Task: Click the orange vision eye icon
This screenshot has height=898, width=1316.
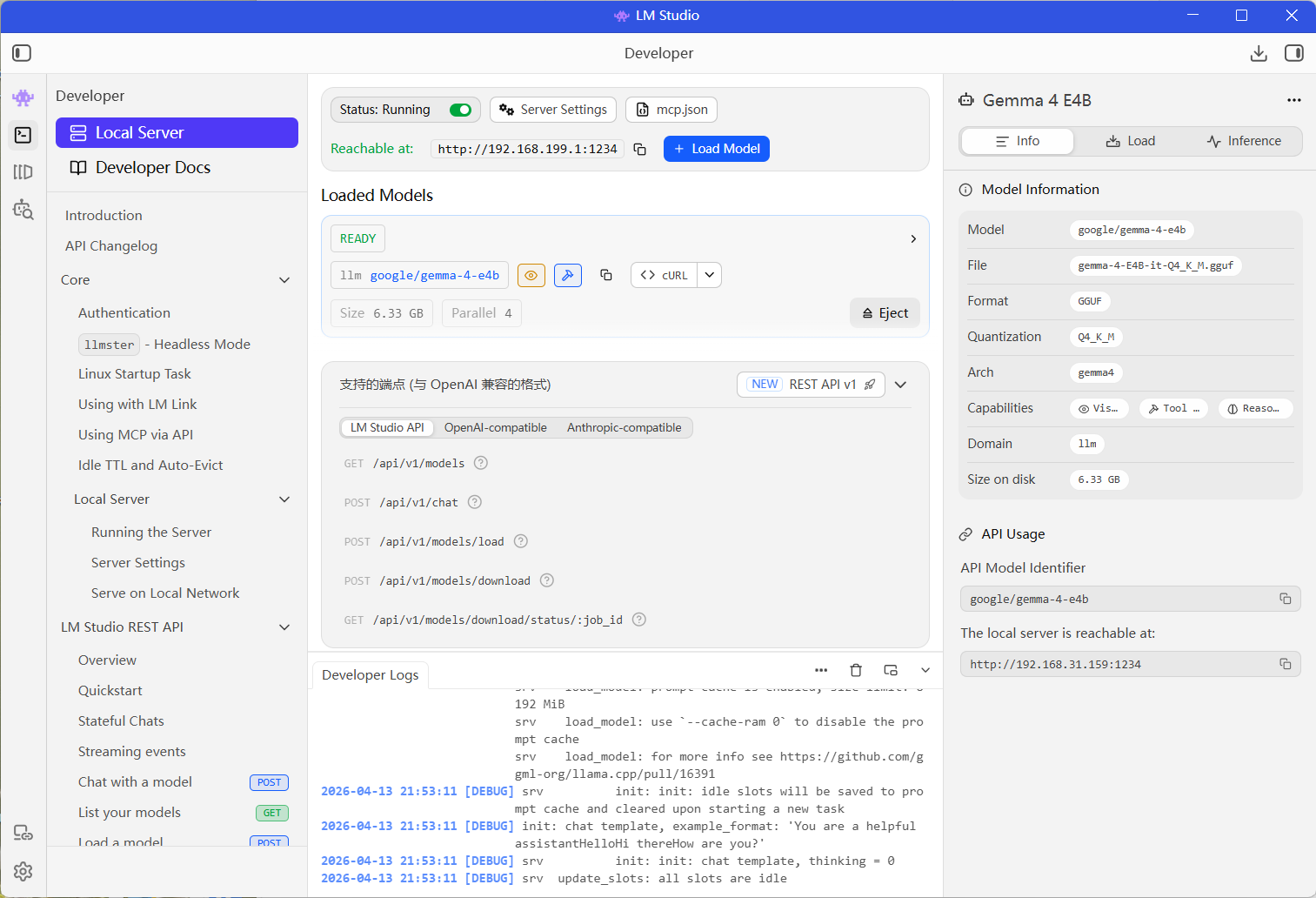Action: [x=531, y=275]
